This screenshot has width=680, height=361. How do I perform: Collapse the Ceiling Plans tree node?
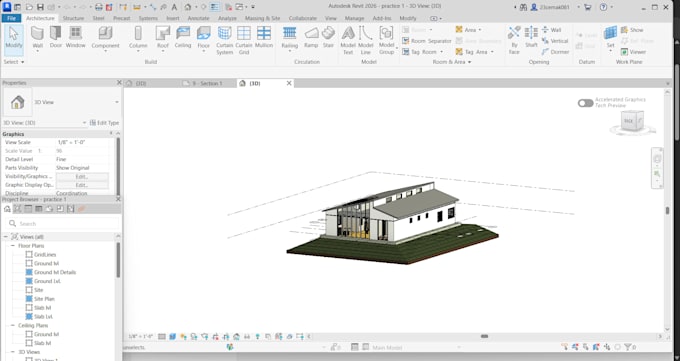click(x=13, y=325)
